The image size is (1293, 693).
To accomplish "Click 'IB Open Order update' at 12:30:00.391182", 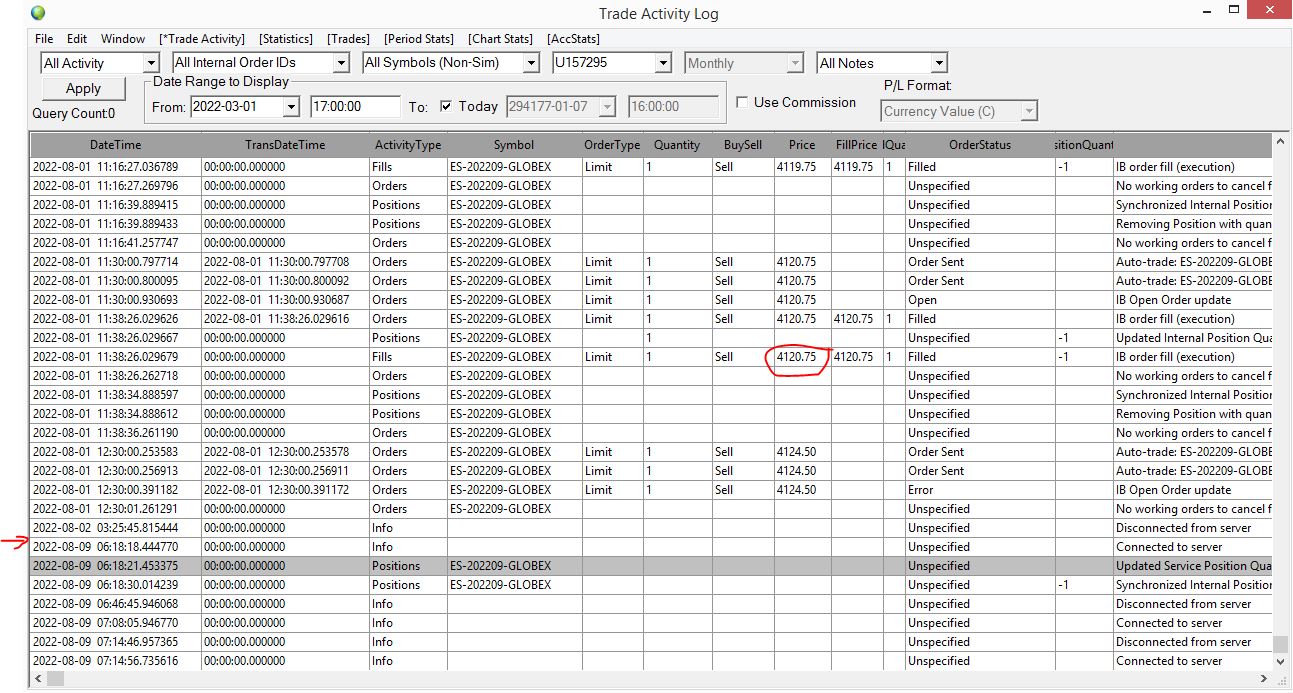I will (x=1173, y=490).
